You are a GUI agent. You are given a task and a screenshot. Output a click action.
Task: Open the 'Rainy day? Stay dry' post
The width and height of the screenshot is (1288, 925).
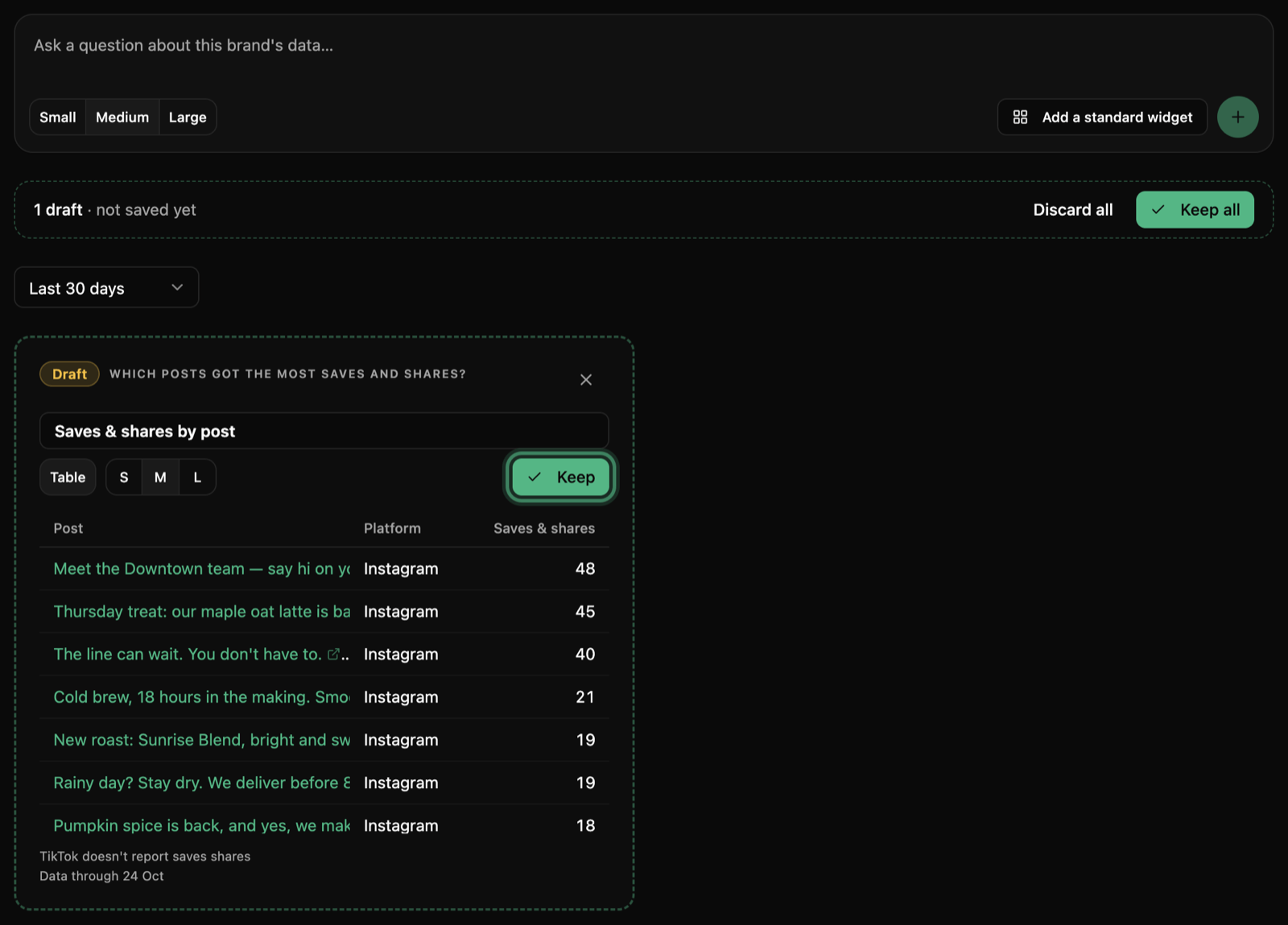pos(201,782)
